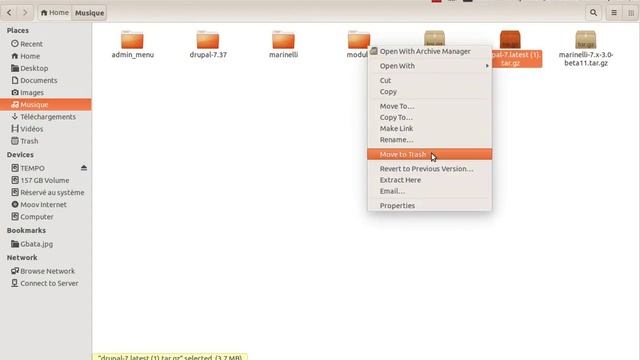Click the admin_menu folder name
The height and width of the screenshot is (360, 640).
133,55
